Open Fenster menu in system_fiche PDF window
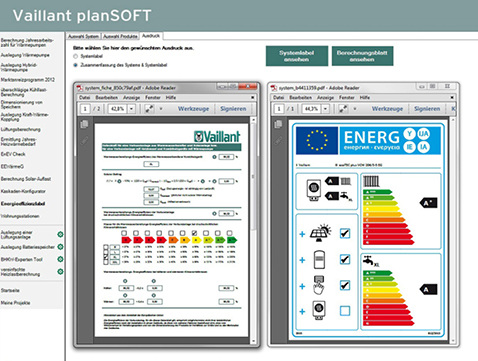This screenshot has width=478, height=361. pyautogui.click(x=153, y=97)
